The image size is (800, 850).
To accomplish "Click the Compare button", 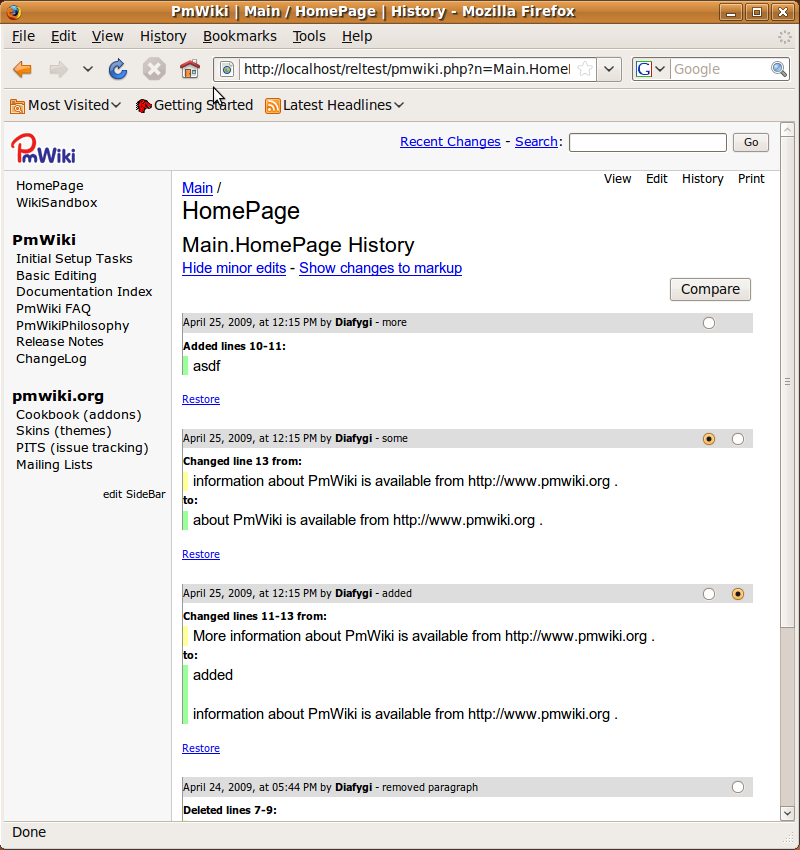I will (710, 289).
